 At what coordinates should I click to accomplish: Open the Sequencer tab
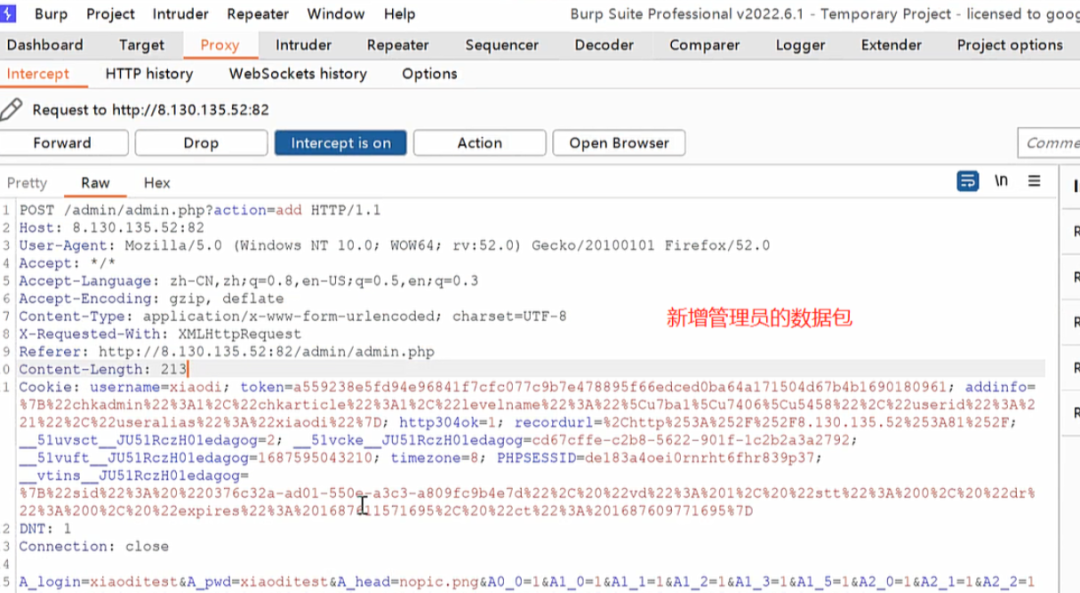(501, 45)
